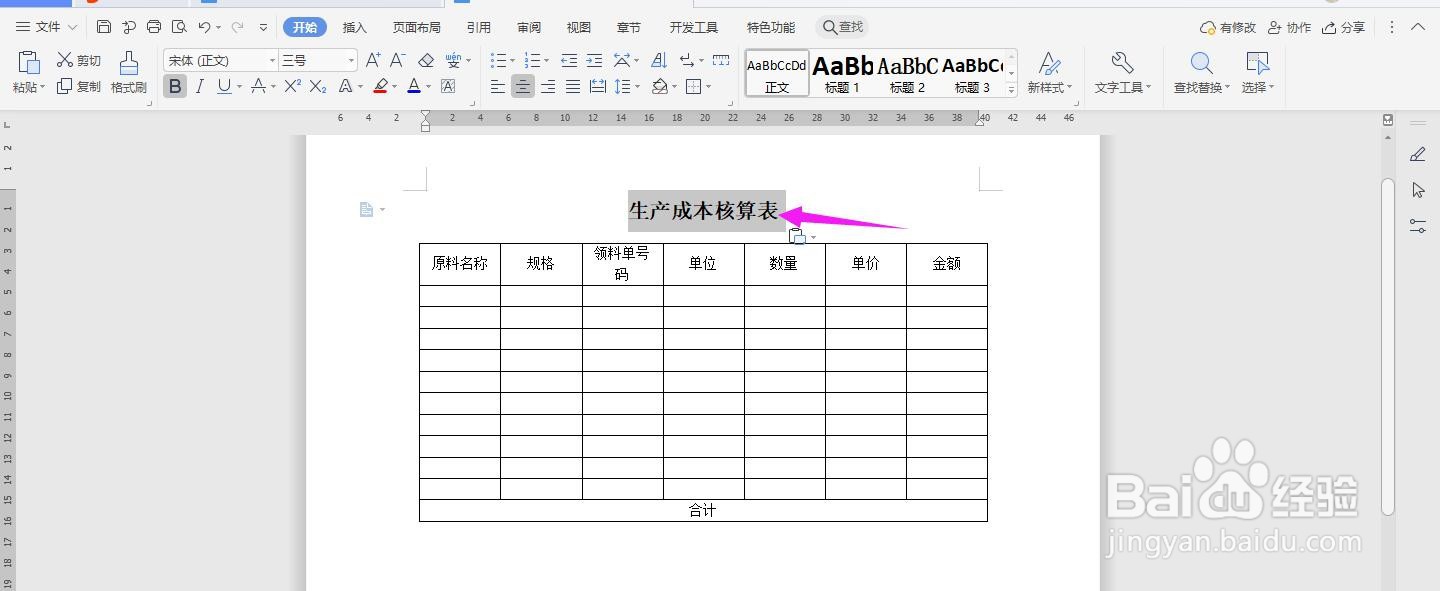Click the Save icon in quick access toolbar
The height and width of the screenshot is (591, 1440).
pyautogui.click(x=104, y=27)
